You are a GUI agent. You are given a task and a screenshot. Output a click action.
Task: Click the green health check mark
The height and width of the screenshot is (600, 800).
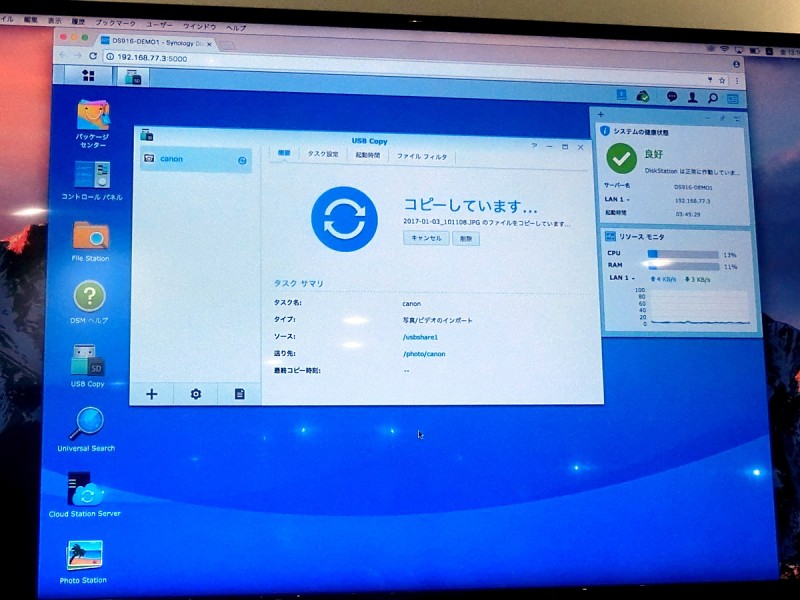click(x=621, y=159)
